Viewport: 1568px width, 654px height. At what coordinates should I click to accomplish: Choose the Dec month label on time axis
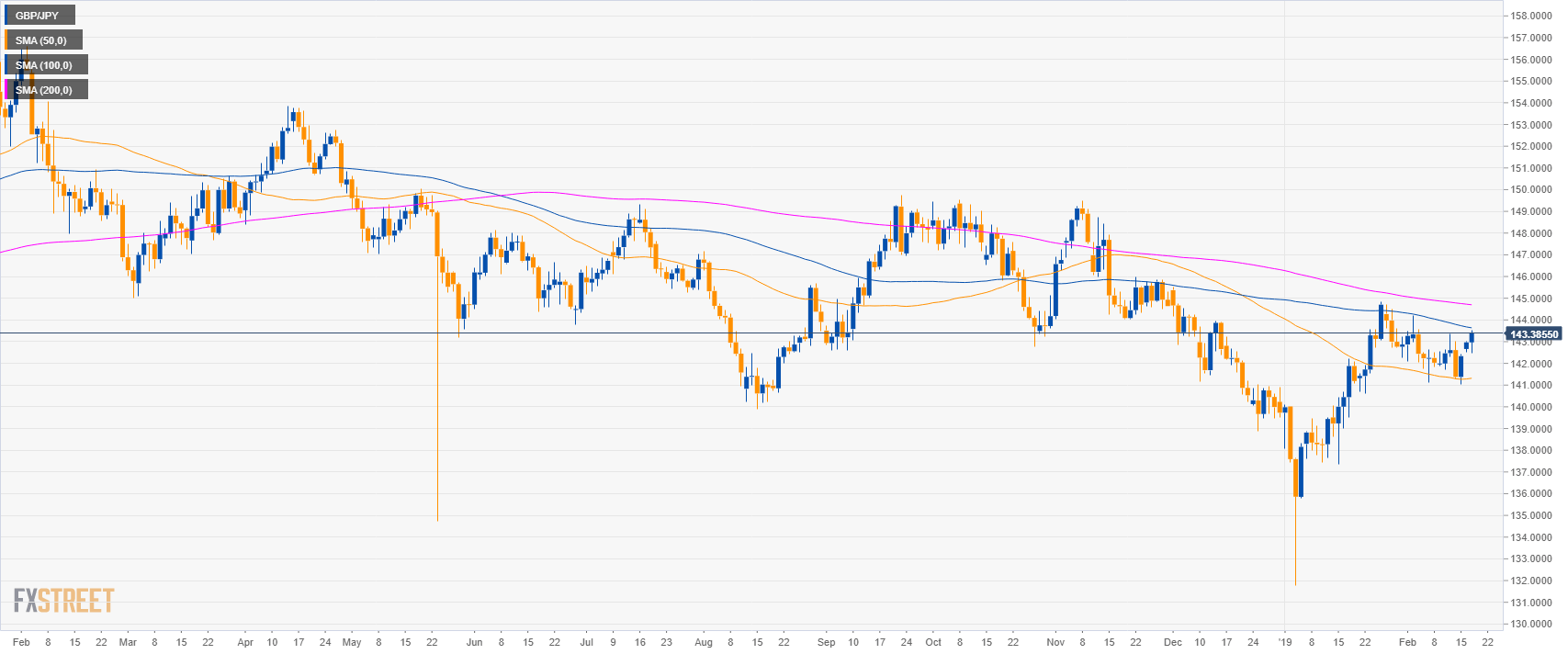1173,642
